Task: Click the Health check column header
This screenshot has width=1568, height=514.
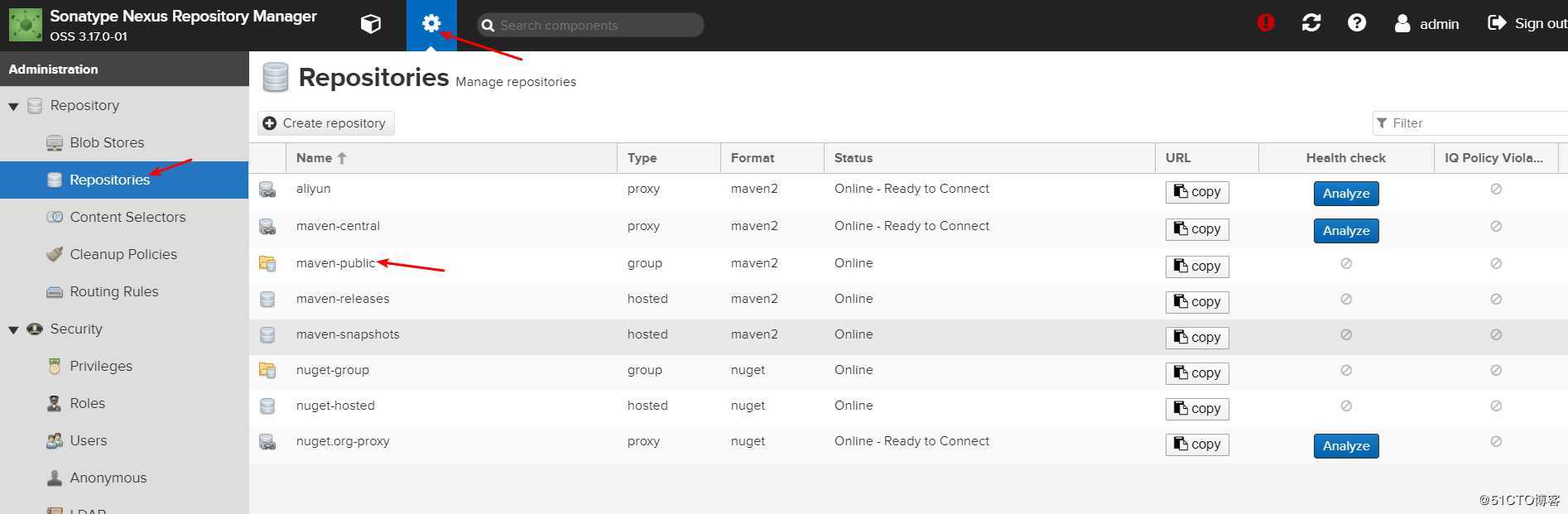Action: 1346,158
